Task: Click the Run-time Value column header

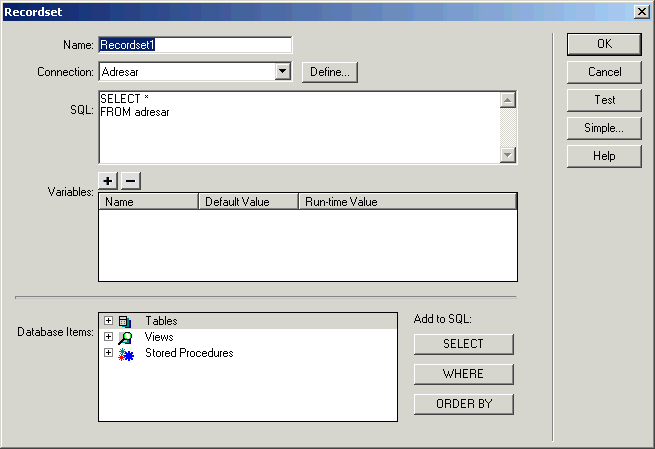Action: 408,202
